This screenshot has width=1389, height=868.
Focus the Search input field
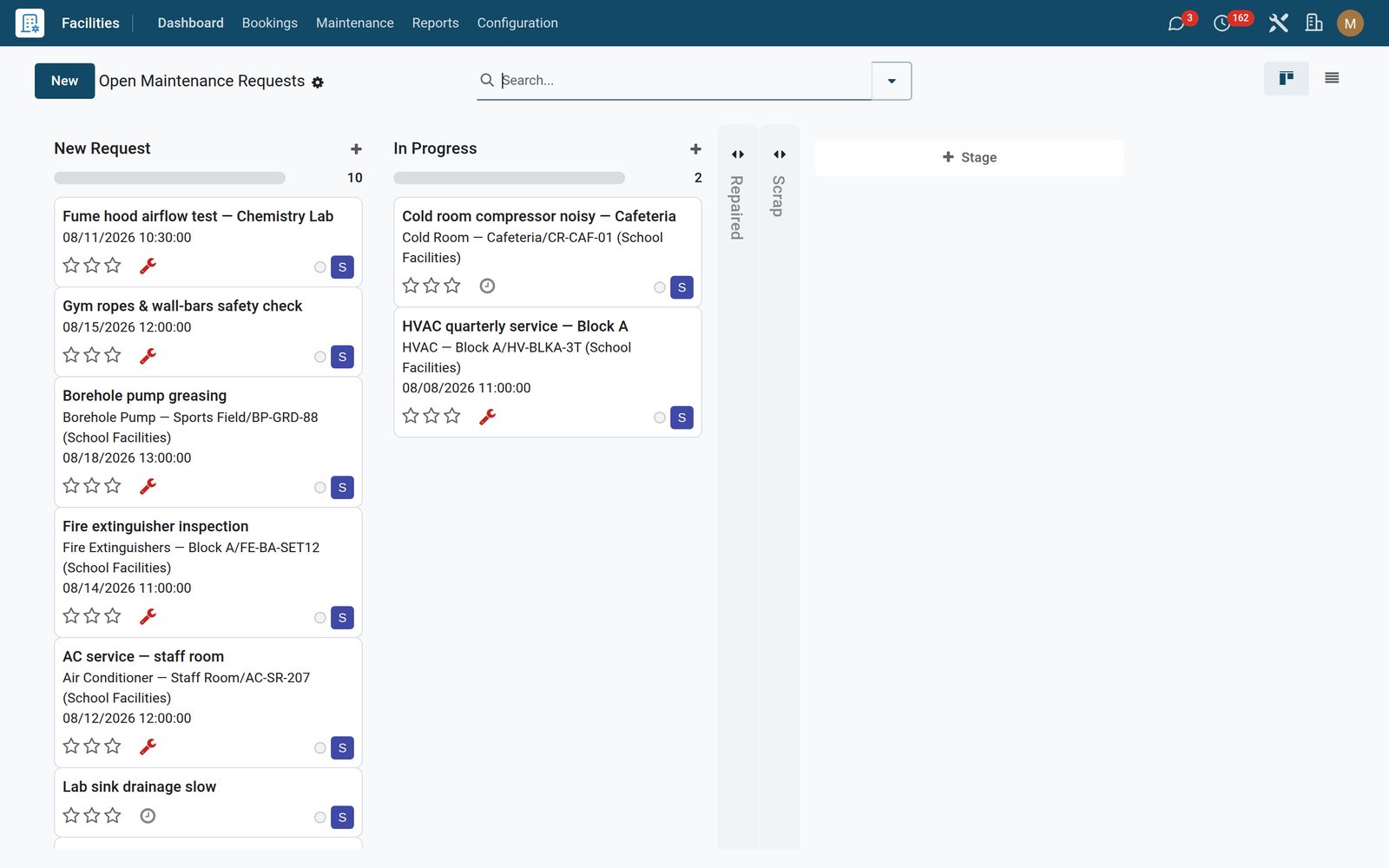coord(684,81)
